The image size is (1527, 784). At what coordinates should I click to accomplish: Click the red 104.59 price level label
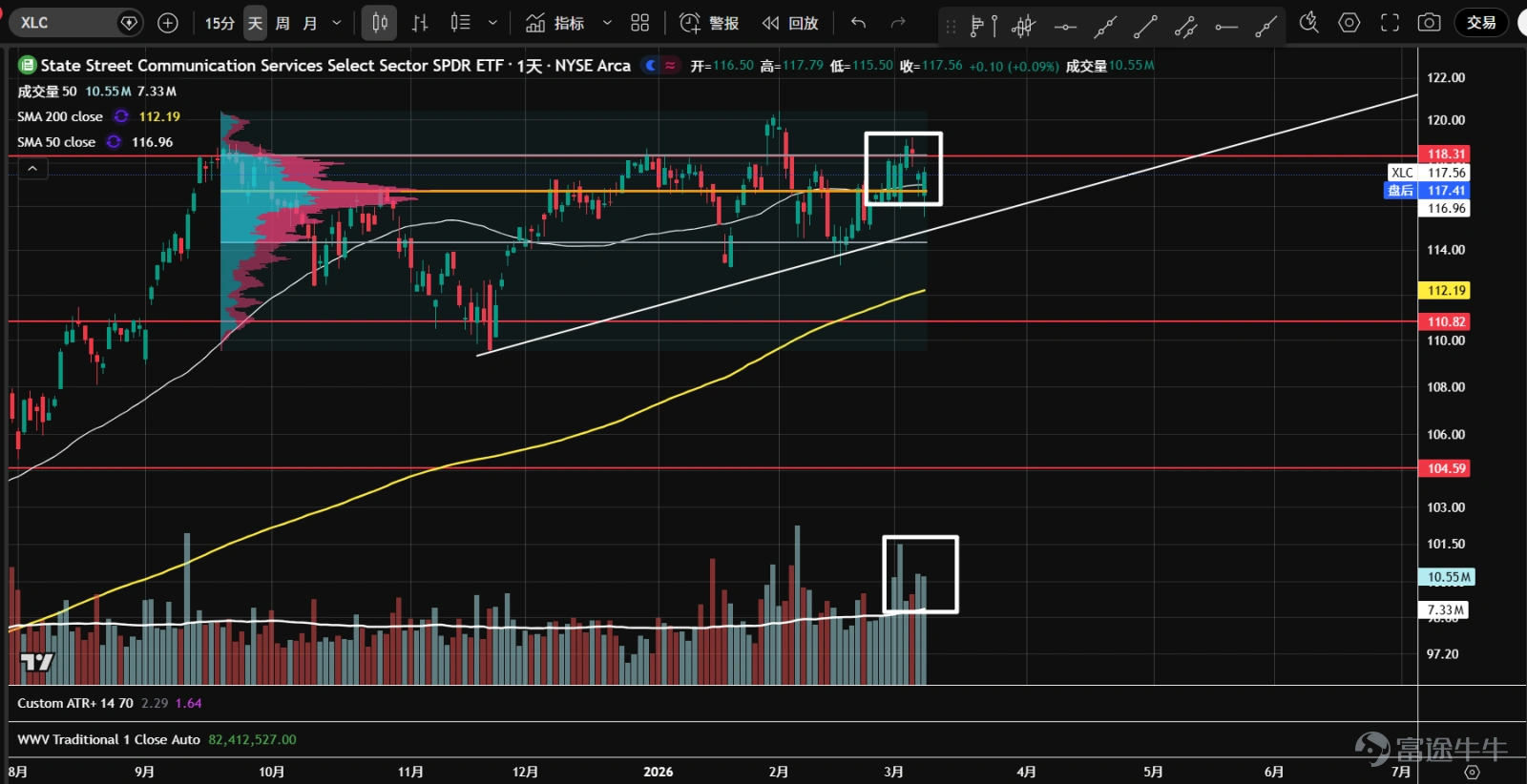(x=1446, y=468)
